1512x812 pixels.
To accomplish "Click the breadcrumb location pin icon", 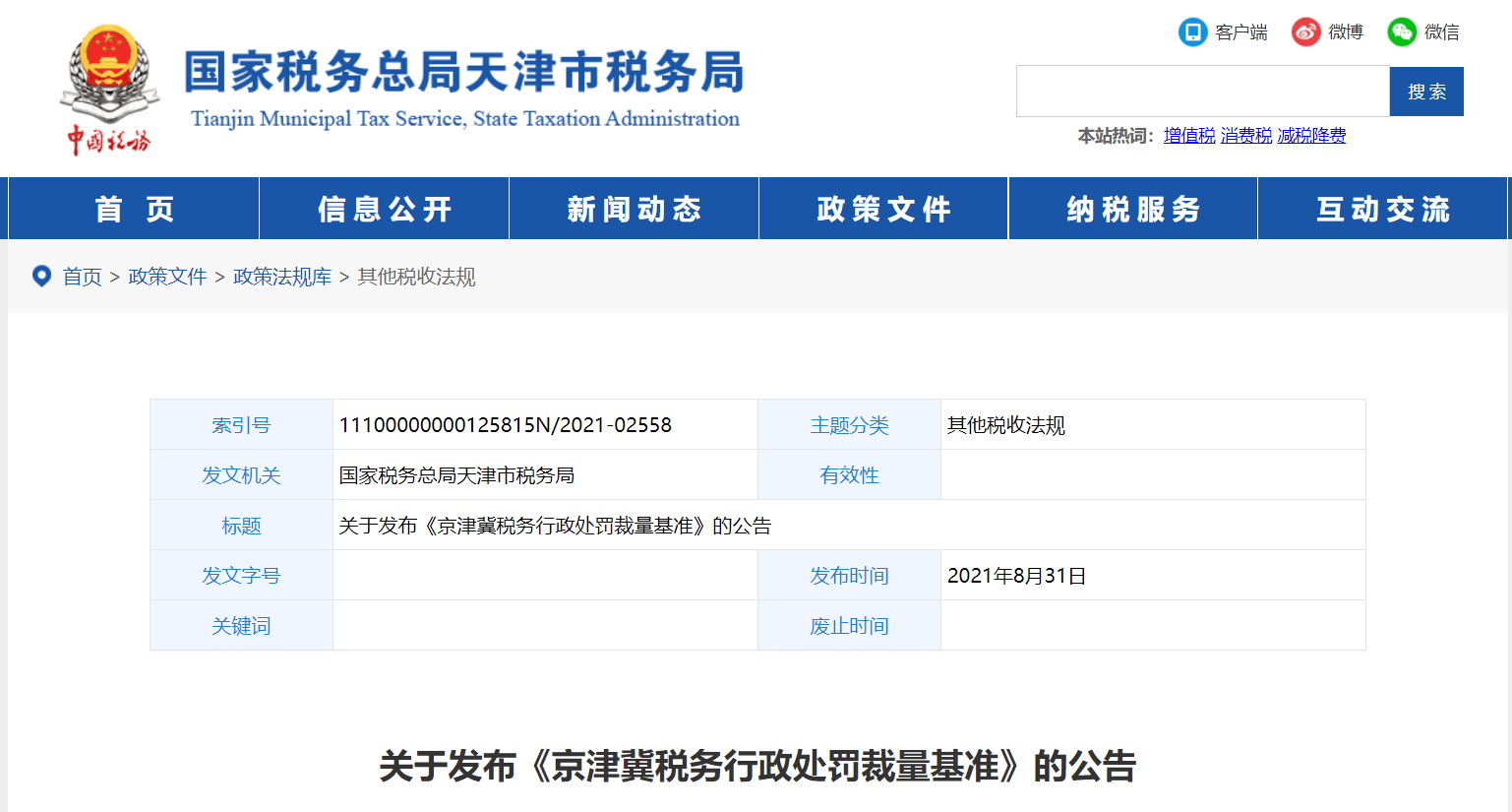I will [41, 277].
